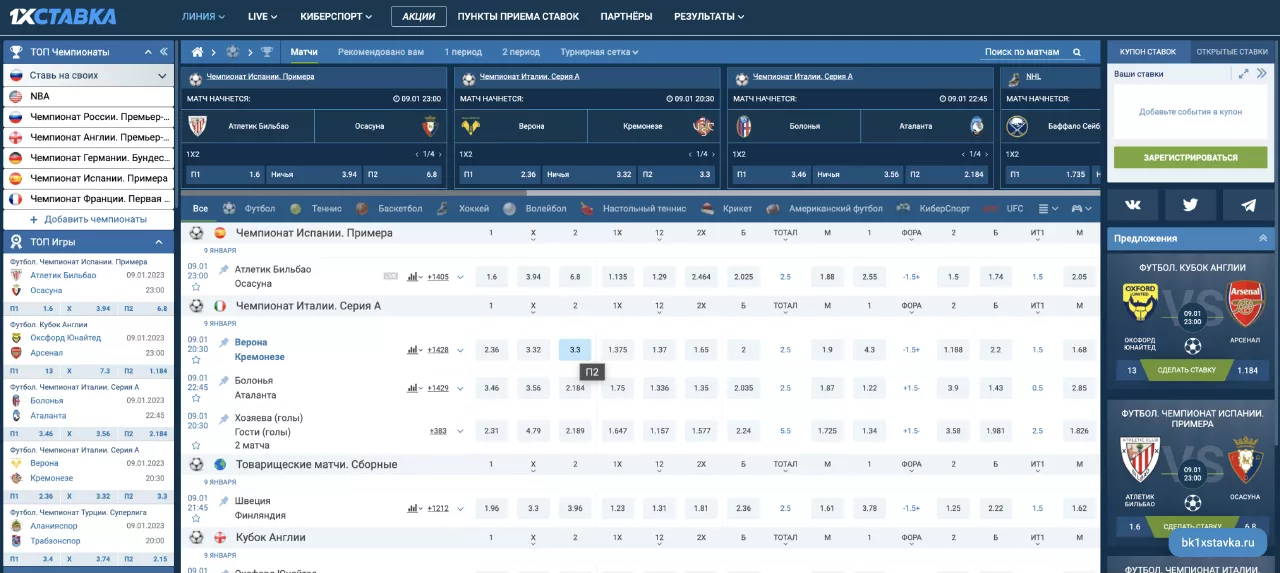Expand markets arrow for Болонья match
This screenshot has height=573, width=1280.
point(460,388)
